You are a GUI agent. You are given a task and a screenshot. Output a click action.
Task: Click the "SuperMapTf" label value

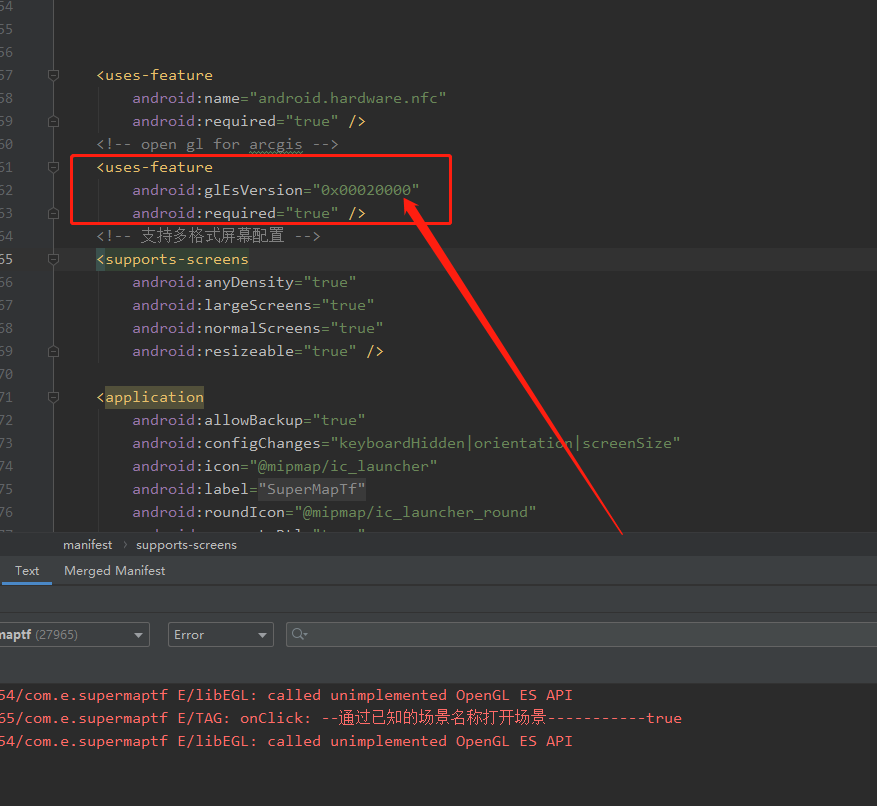312,489
